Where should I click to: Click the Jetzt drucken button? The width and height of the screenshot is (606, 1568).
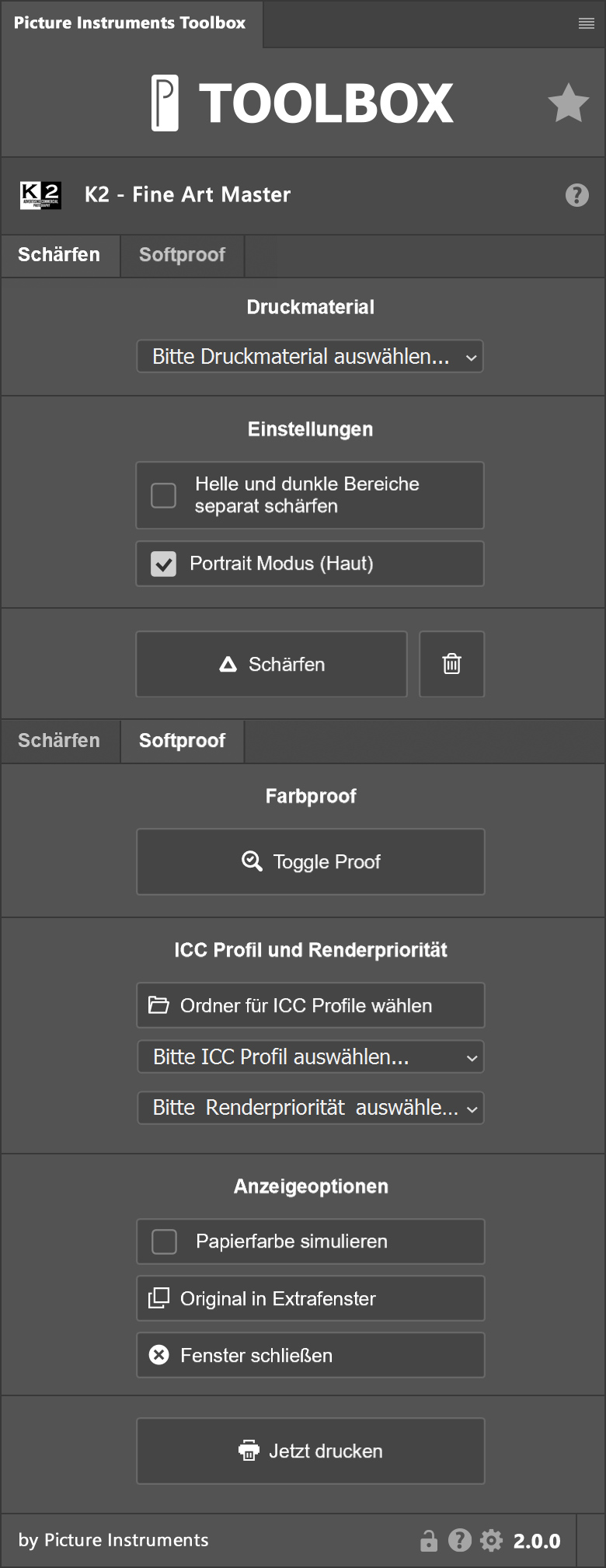coord(310,1451)
